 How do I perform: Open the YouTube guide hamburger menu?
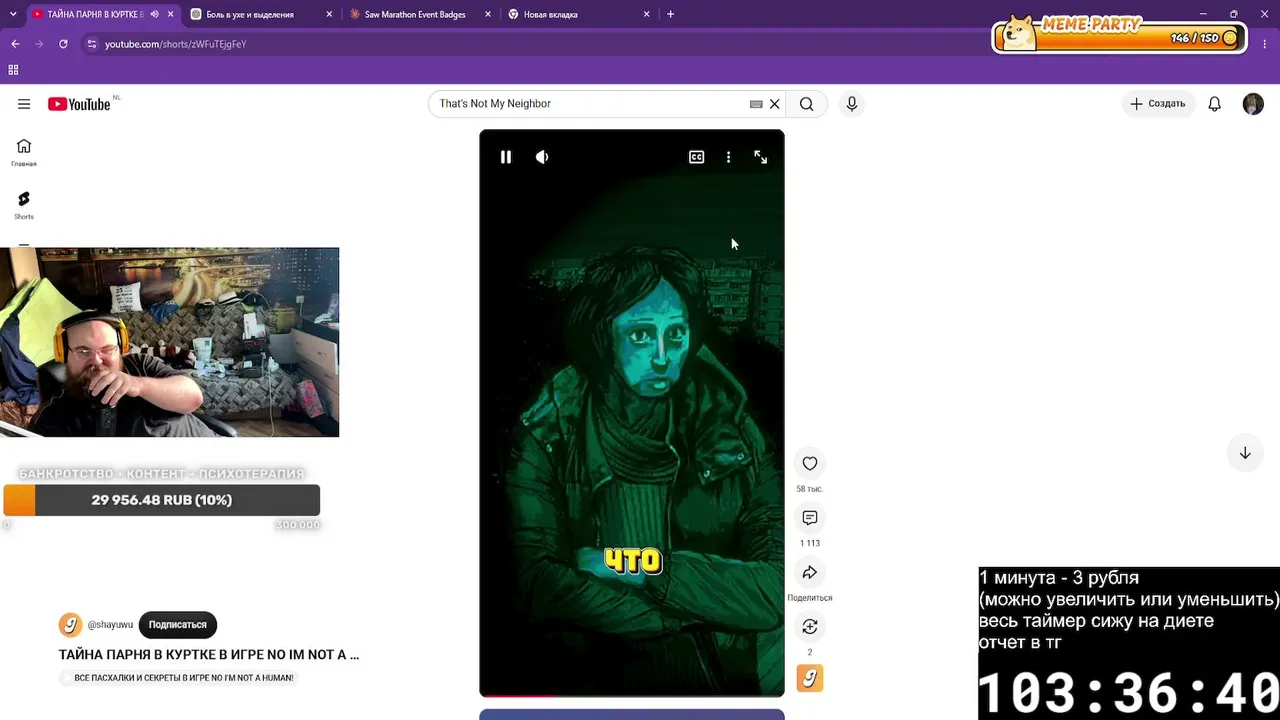pyautogui.click(x=24, y=104)
